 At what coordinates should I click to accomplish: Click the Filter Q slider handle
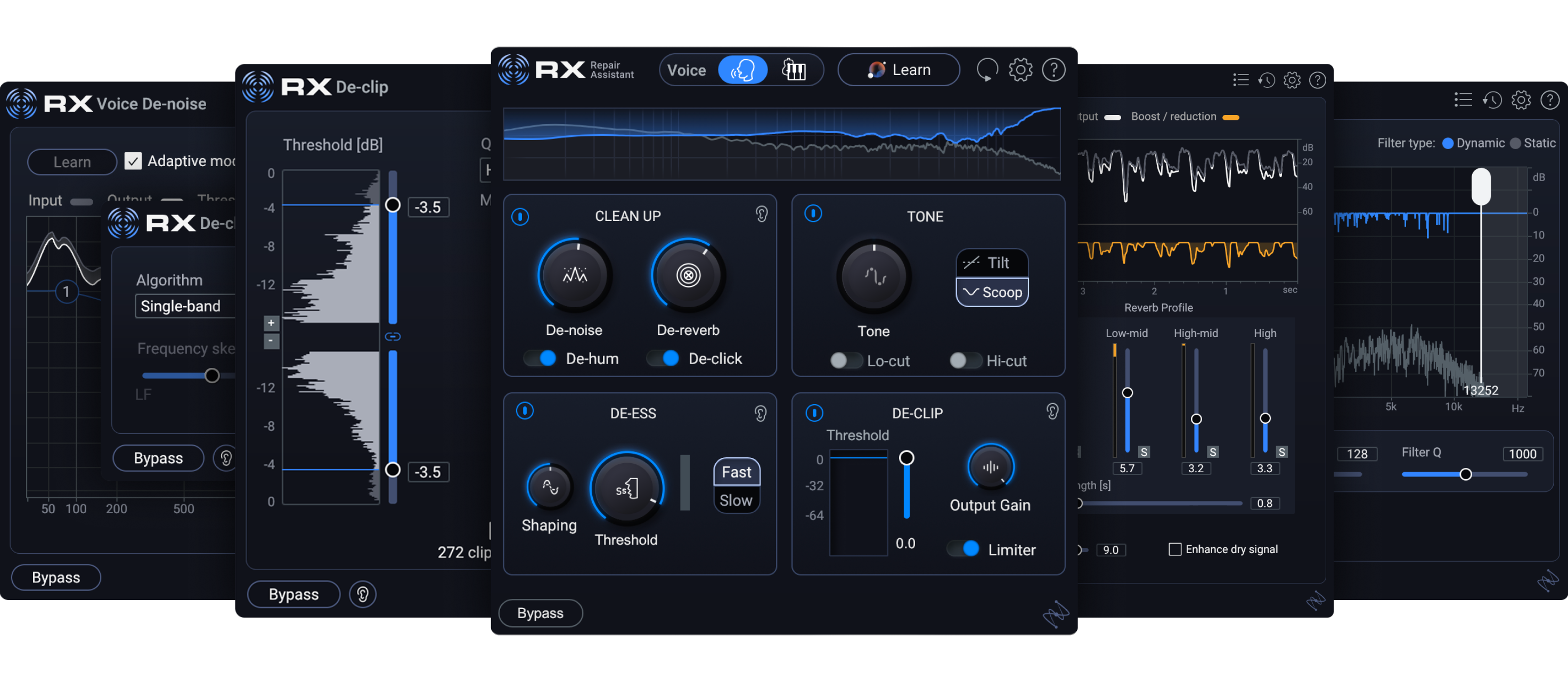1466,474
